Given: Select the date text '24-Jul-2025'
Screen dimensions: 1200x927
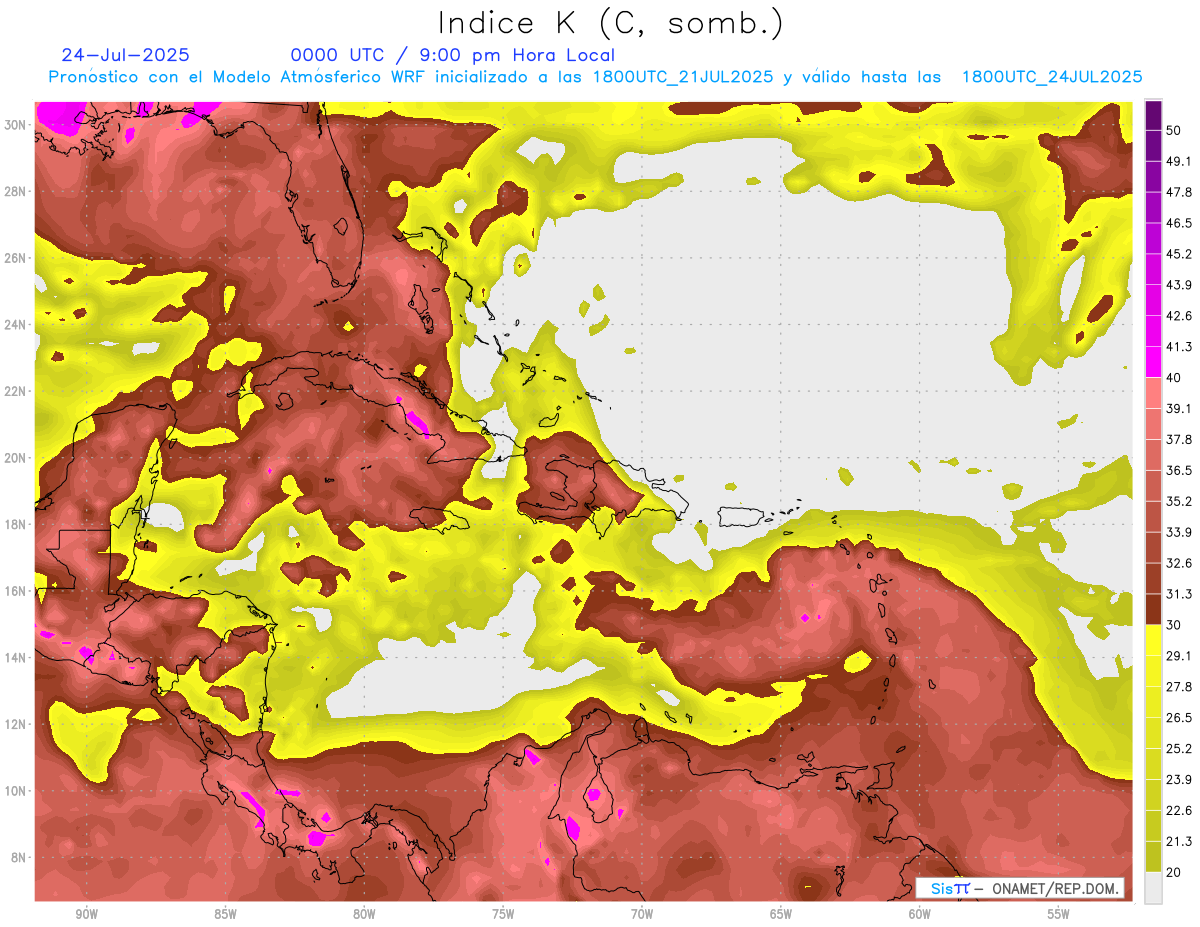Looking at the screenshot, I should pos(126,55).
